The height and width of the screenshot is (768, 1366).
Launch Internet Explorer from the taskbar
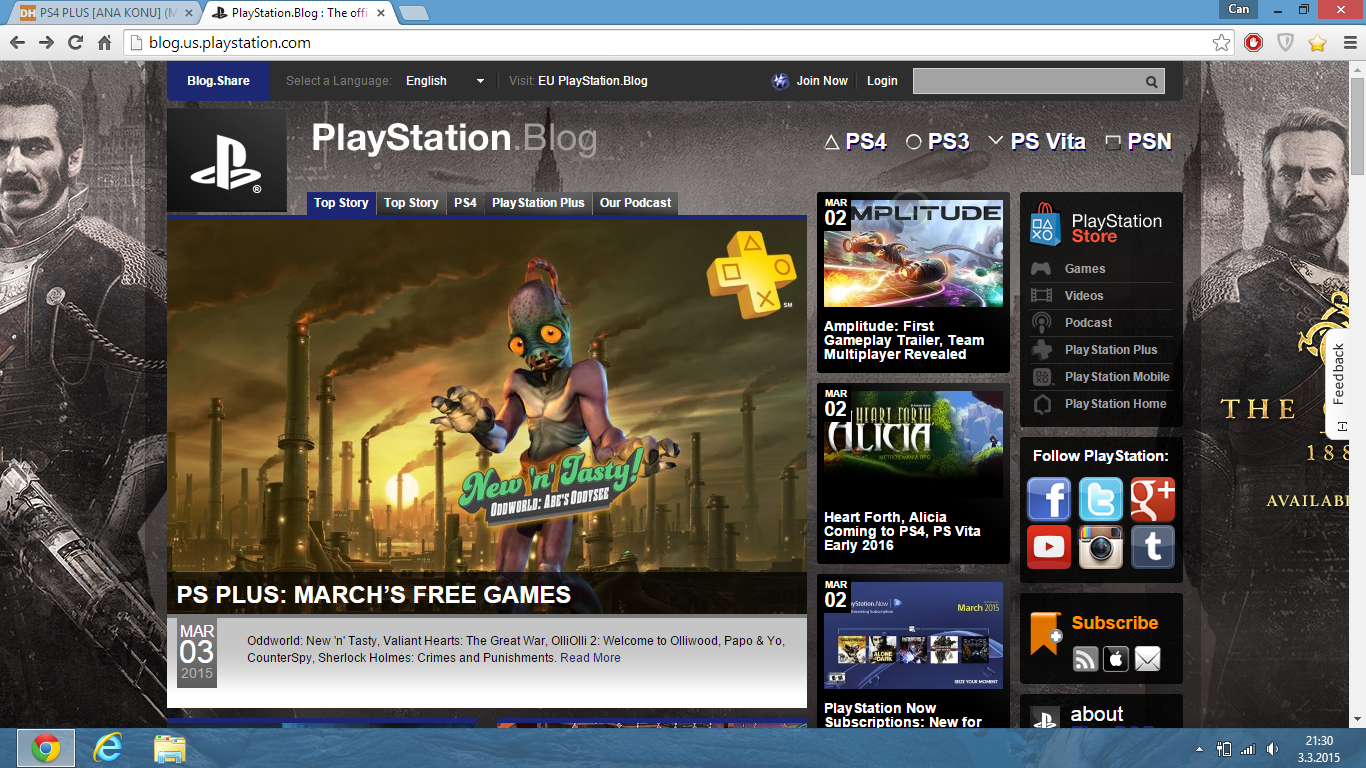click(107, 748)
